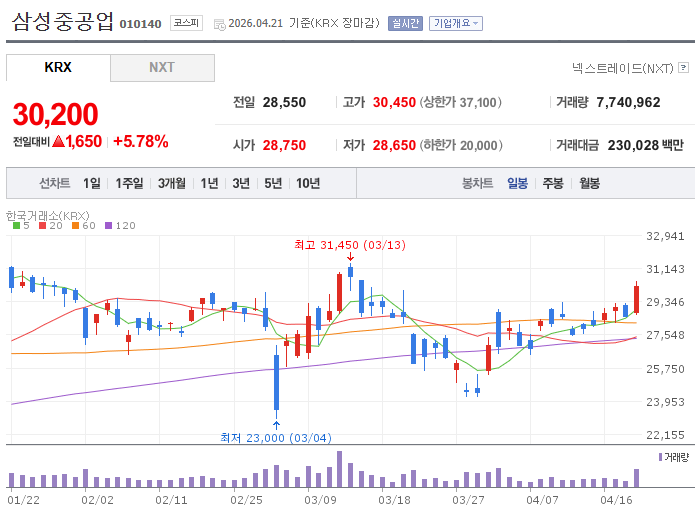Select the 일봉 candlestick chart

517,183
